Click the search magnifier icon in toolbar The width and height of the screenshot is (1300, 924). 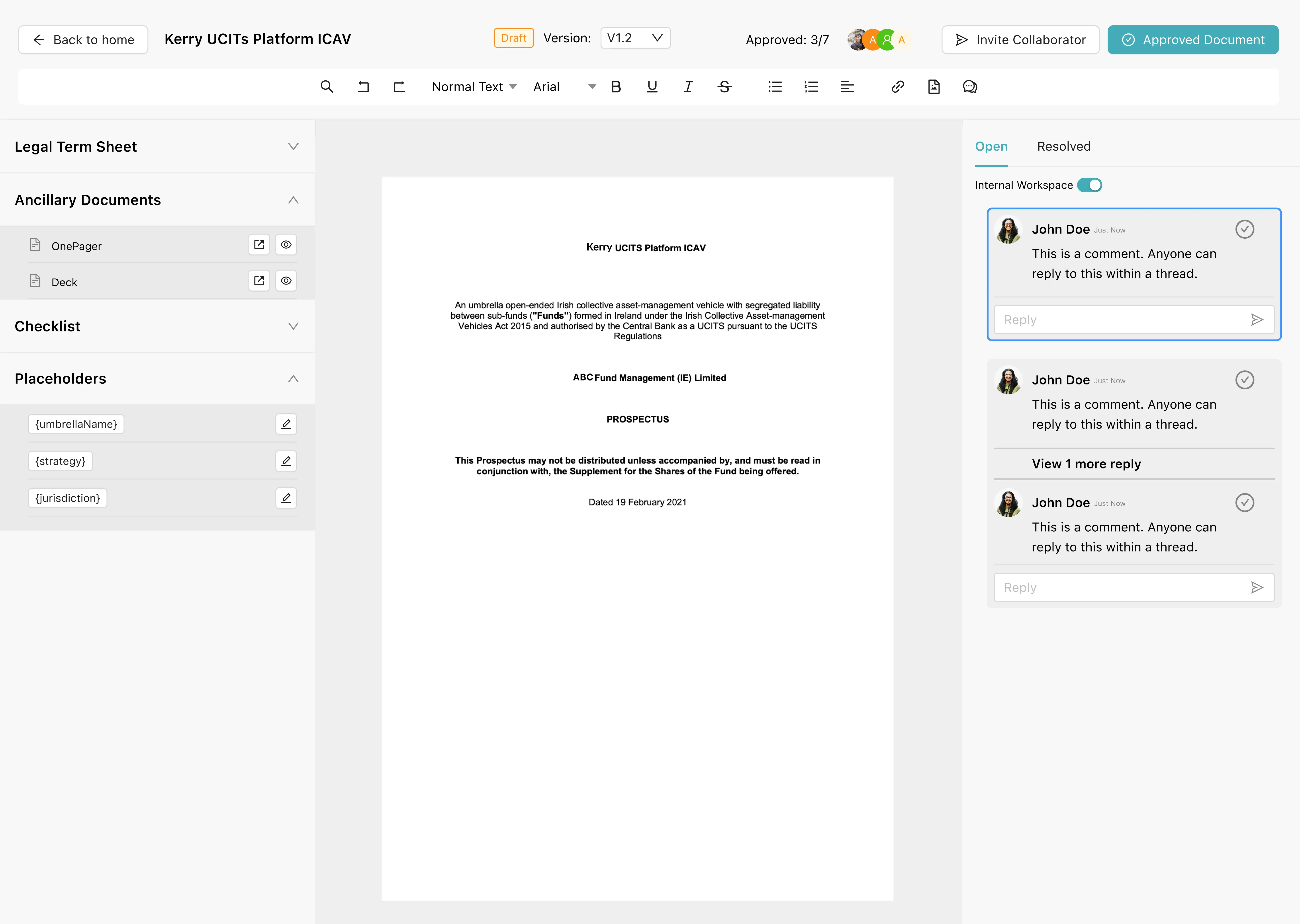pos(327,86)
